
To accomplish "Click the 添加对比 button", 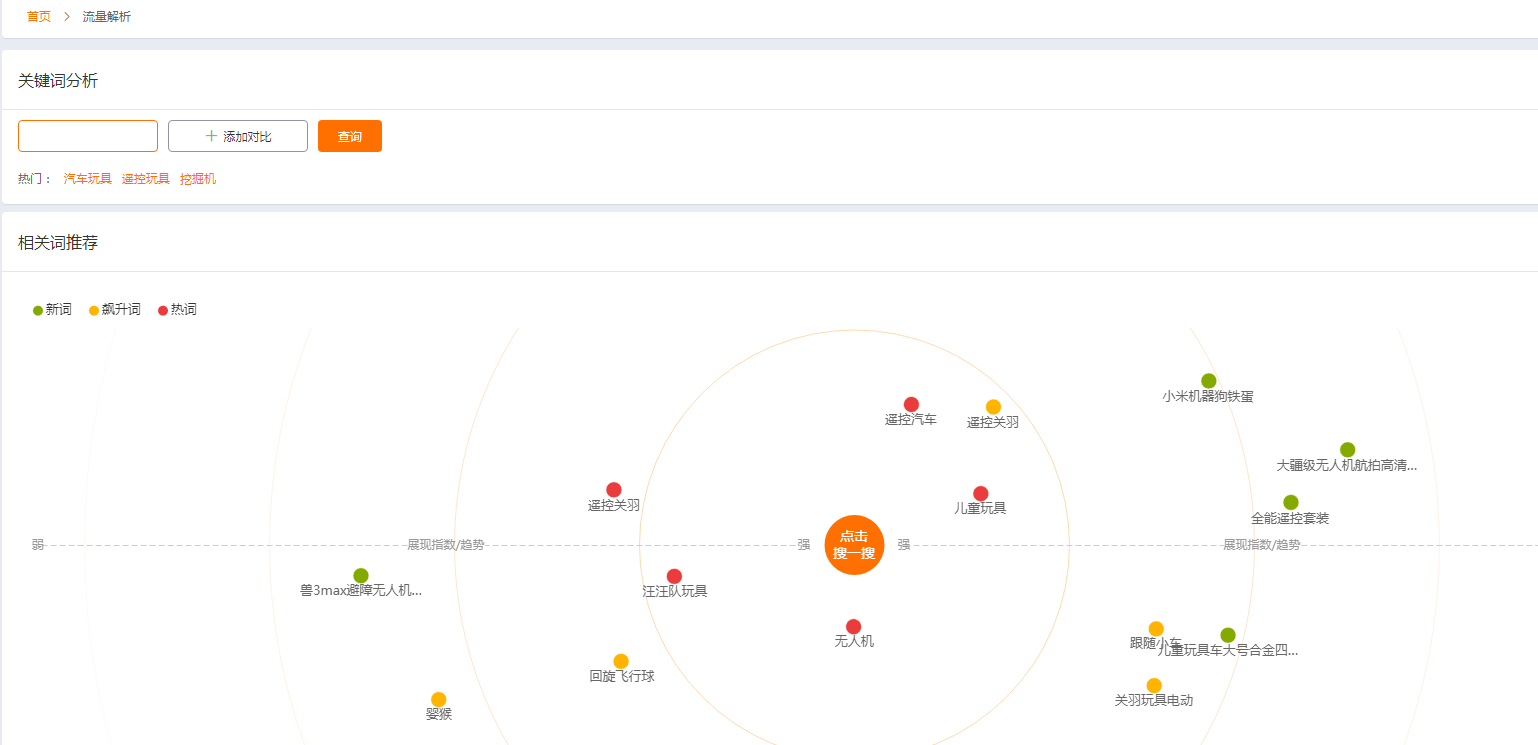I will (238, 136).
